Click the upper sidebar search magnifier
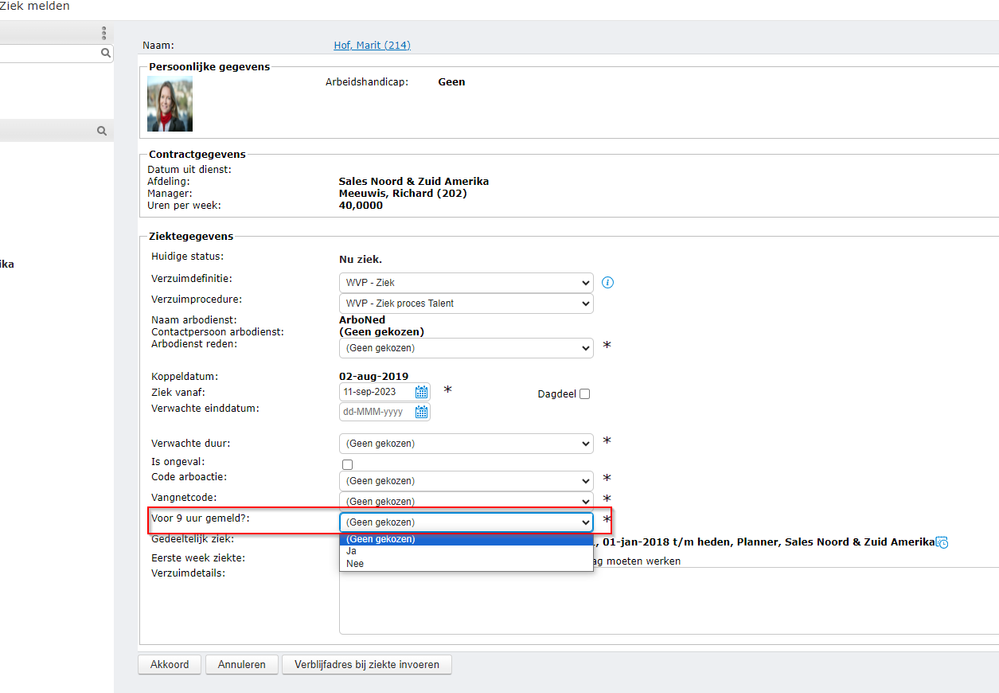 [106, 53]
